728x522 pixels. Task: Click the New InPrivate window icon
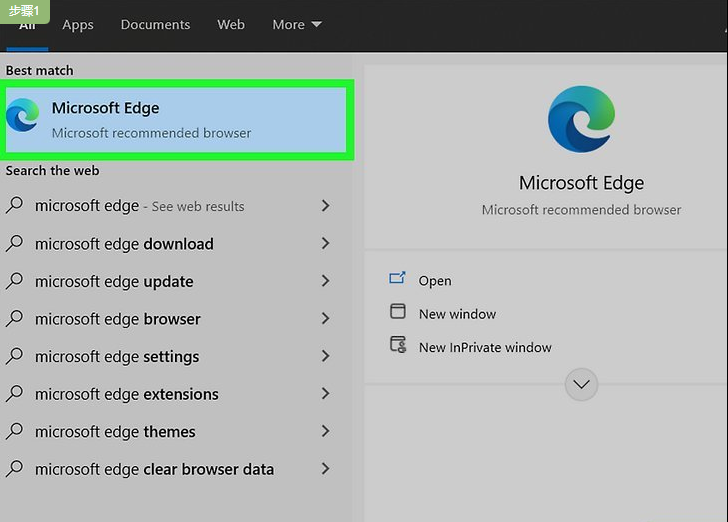click(x=398, y=345)
